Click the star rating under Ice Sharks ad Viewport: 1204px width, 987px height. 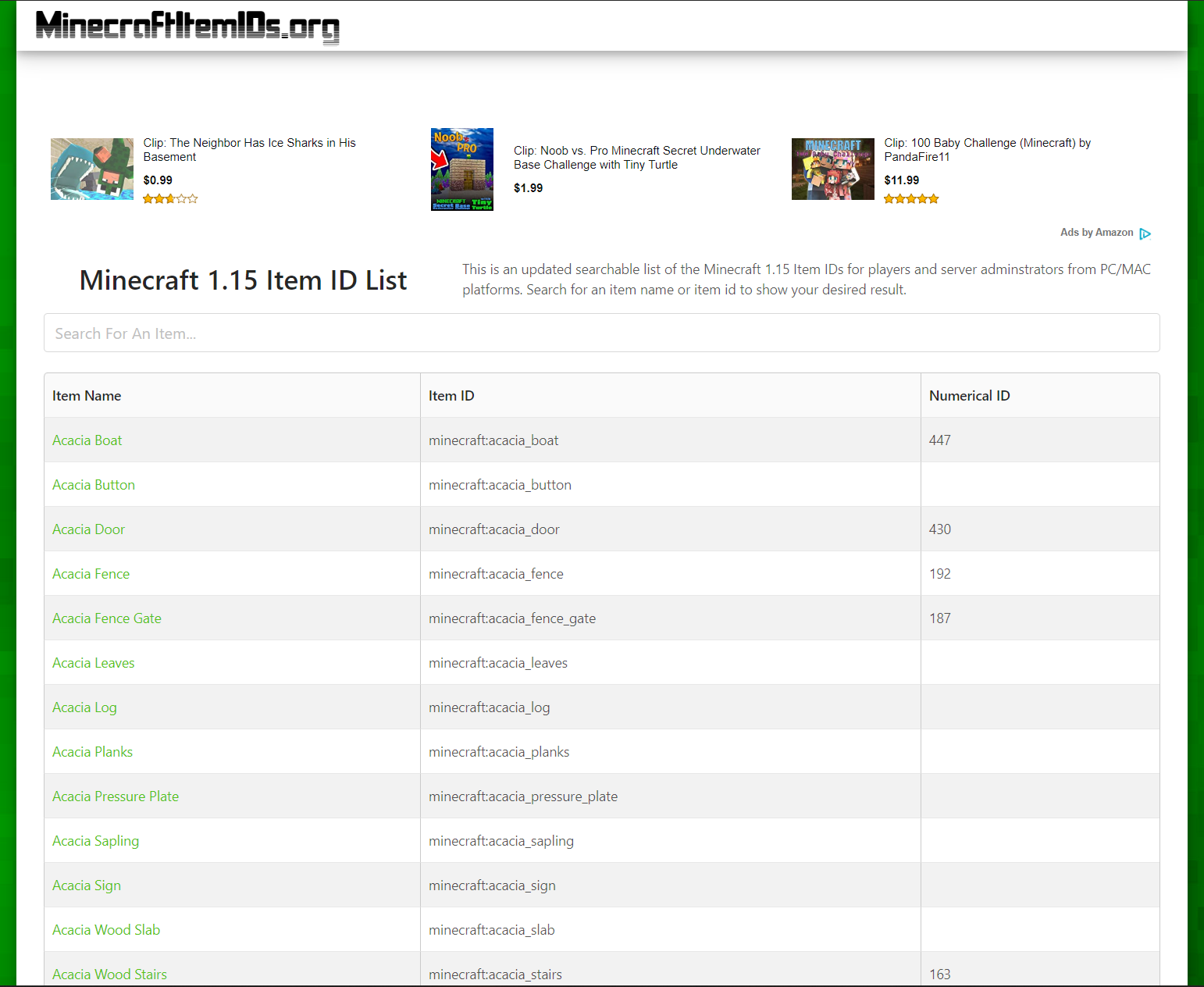pos(170,199)
